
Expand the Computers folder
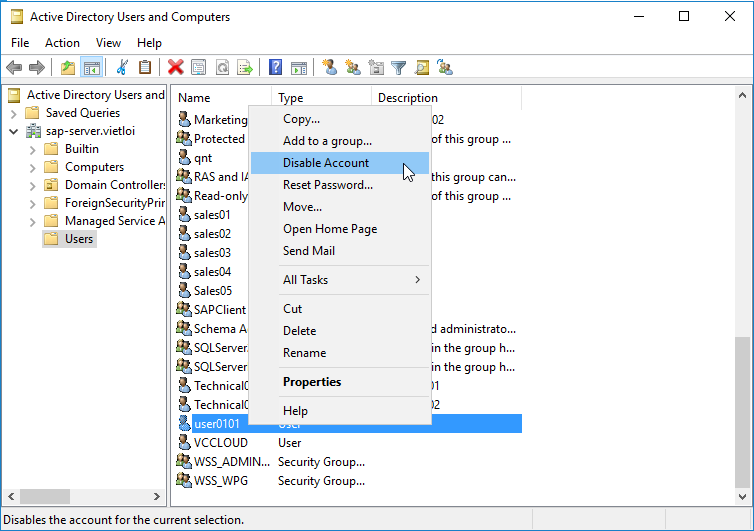(x=32, y=167)
